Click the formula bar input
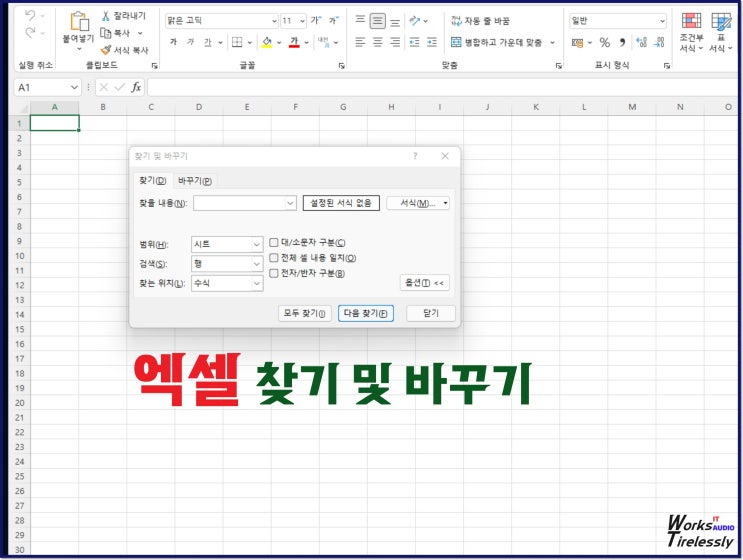The width and height of the screenshot is (743, 560). click(443, 87)
